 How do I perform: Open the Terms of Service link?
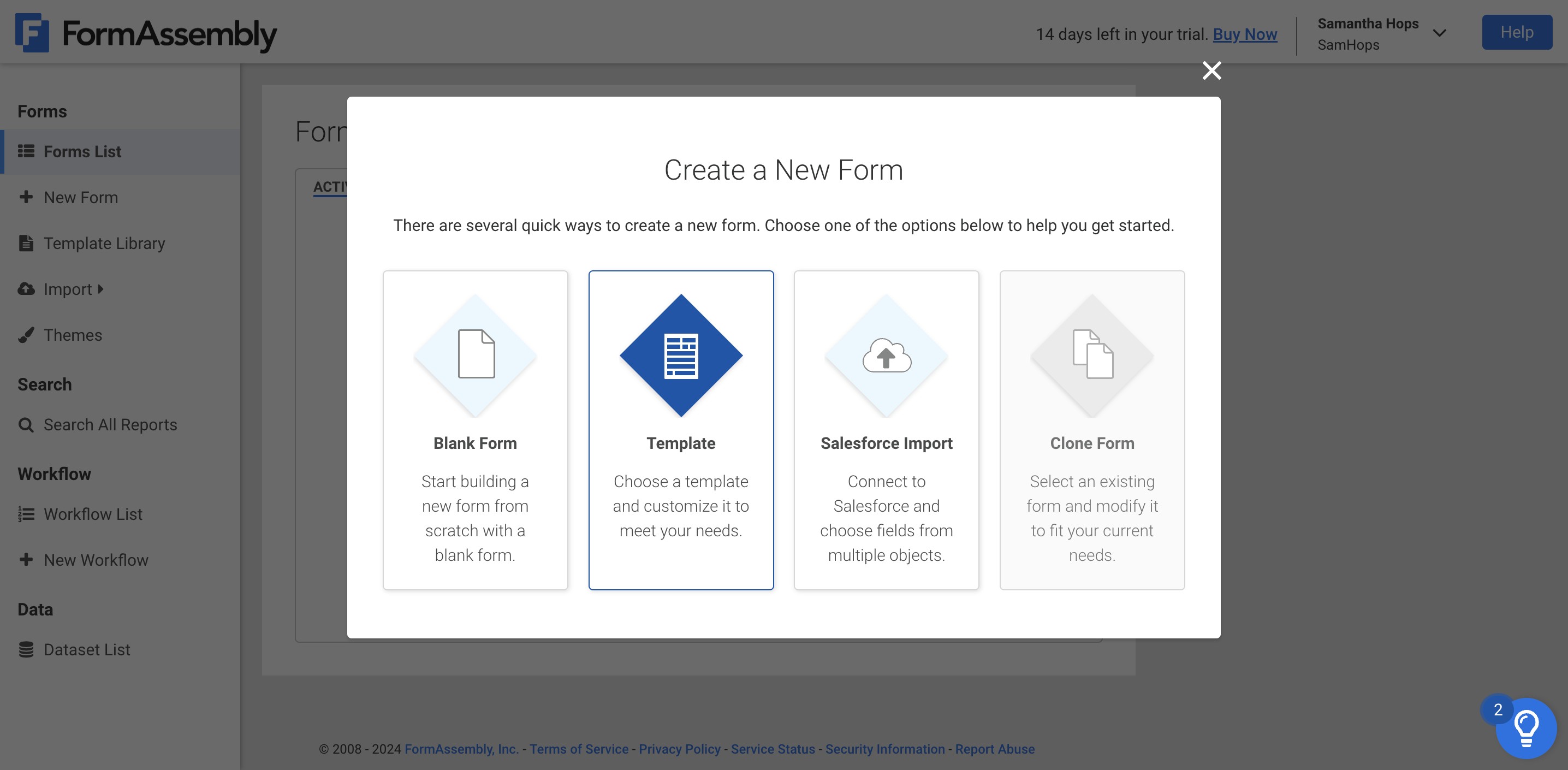click(x=579, y=749)
